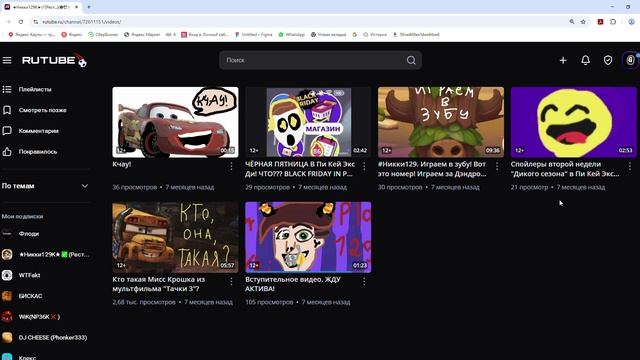The height and width of the screenshot is (360, 640).
Task: Click the red extension icon in browser toolbar
Action: point(600,22)
